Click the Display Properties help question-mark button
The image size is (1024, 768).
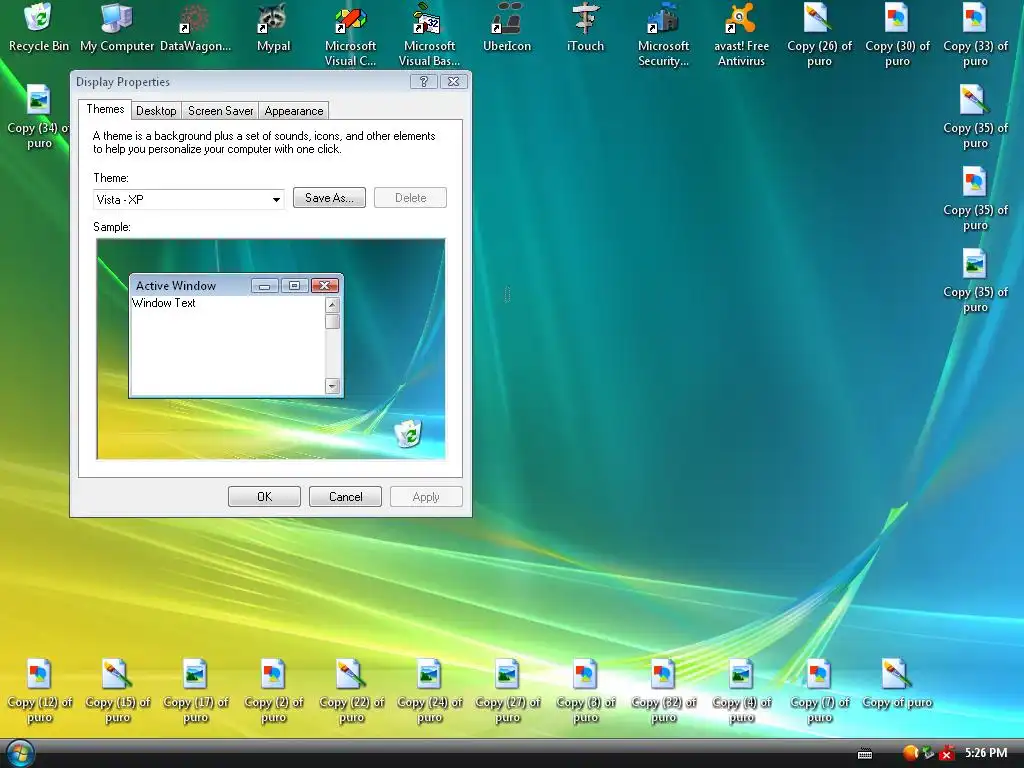click(423, 82)
